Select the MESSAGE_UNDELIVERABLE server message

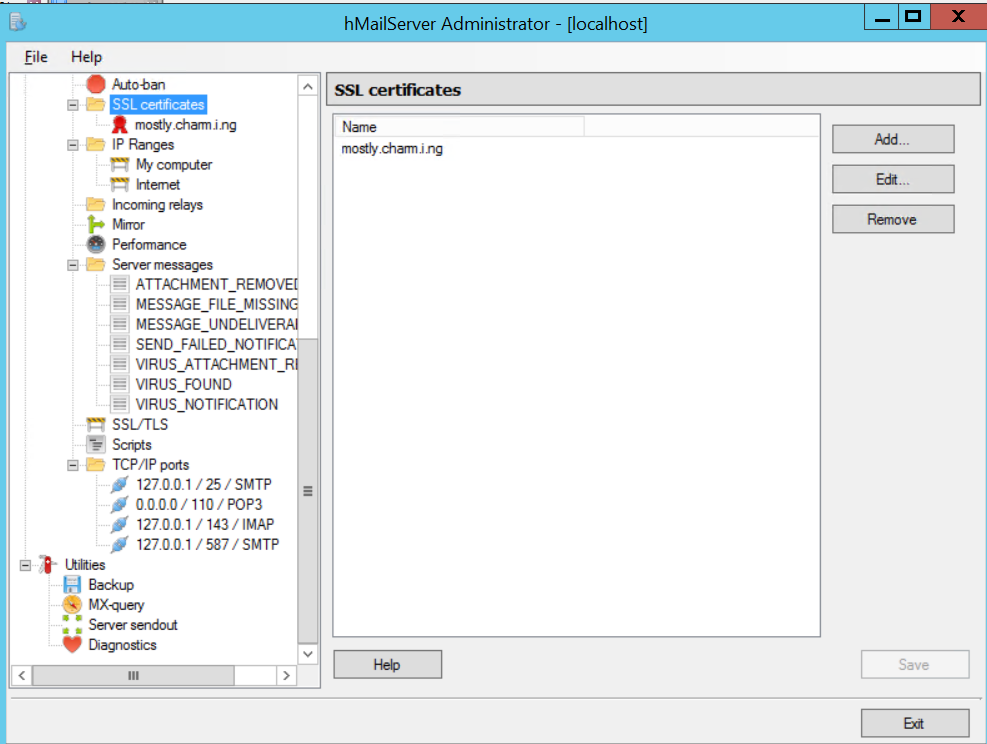point(217,325)
